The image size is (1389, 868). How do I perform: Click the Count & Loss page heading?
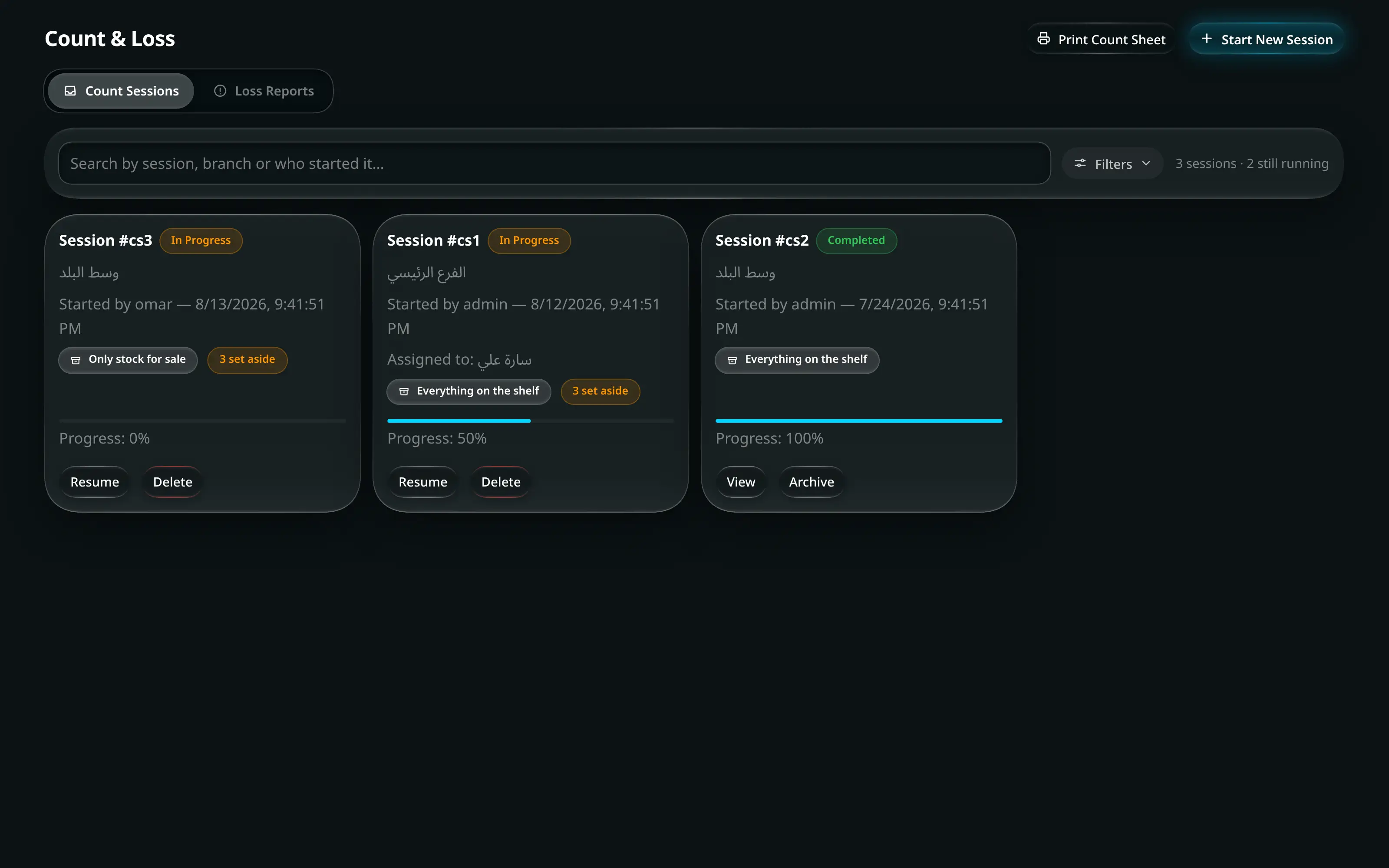coord(110,39)
